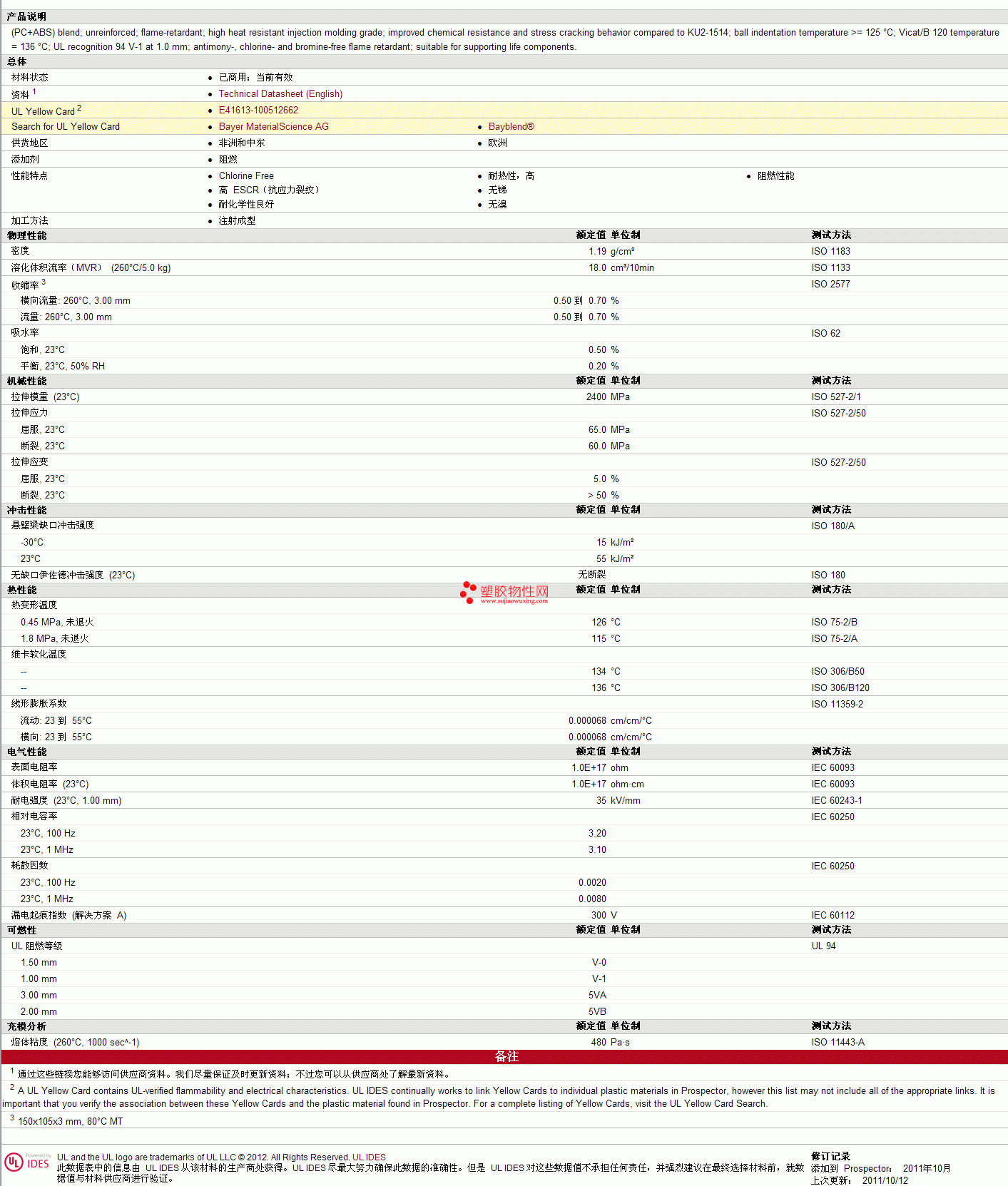Click the 无断裂 impact result

(592, 574)
